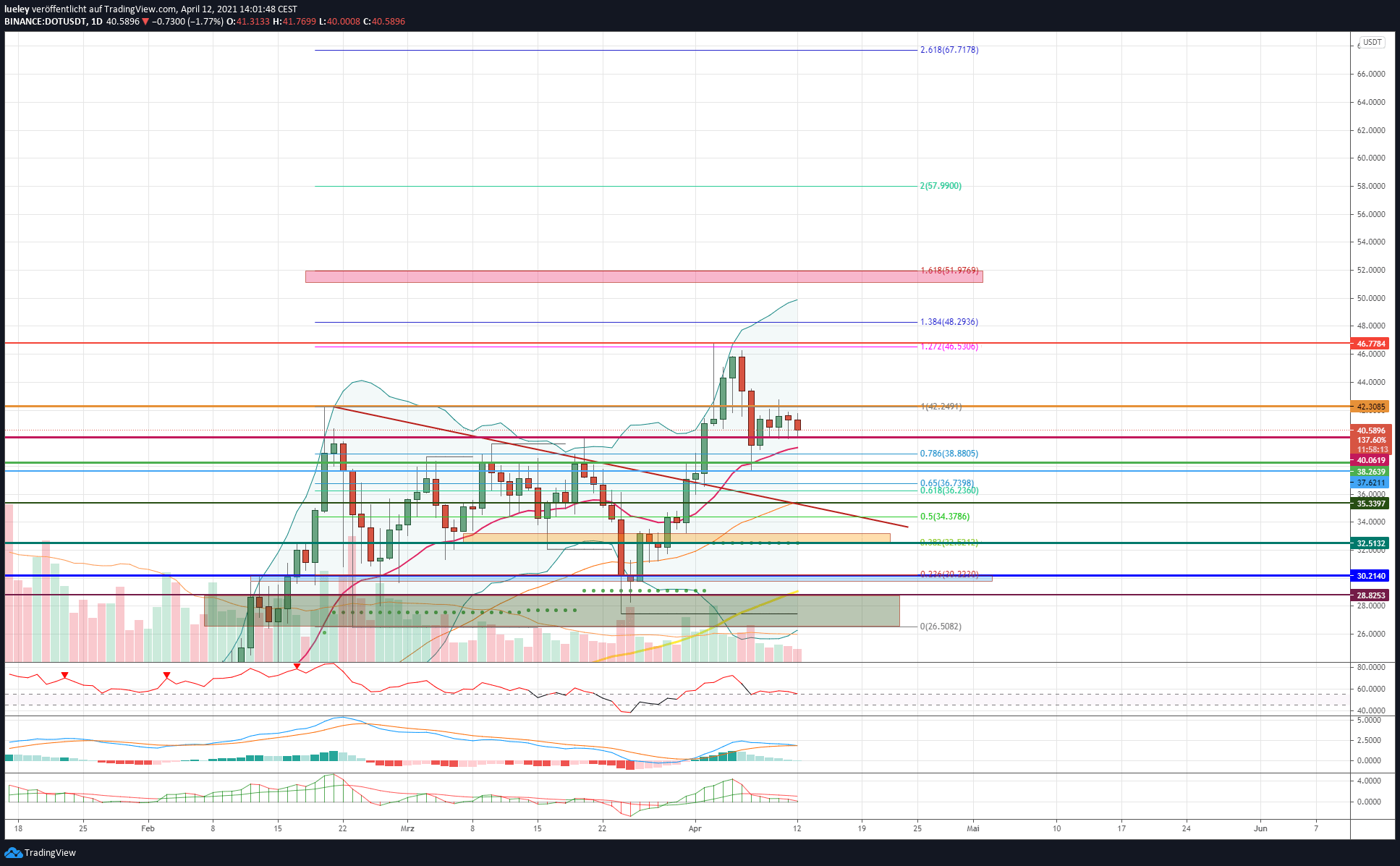Click the 50.0000 price axis label
This screenshot has width=1400, height=866.
coord(1371,298)
